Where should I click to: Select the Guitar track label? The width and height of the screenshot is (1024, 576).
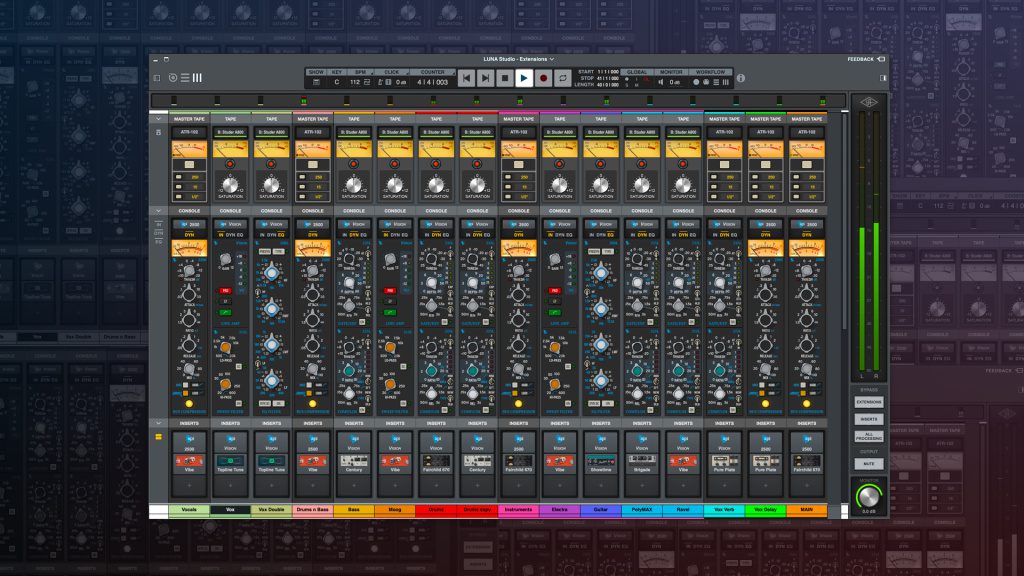(x=601, y=509)
